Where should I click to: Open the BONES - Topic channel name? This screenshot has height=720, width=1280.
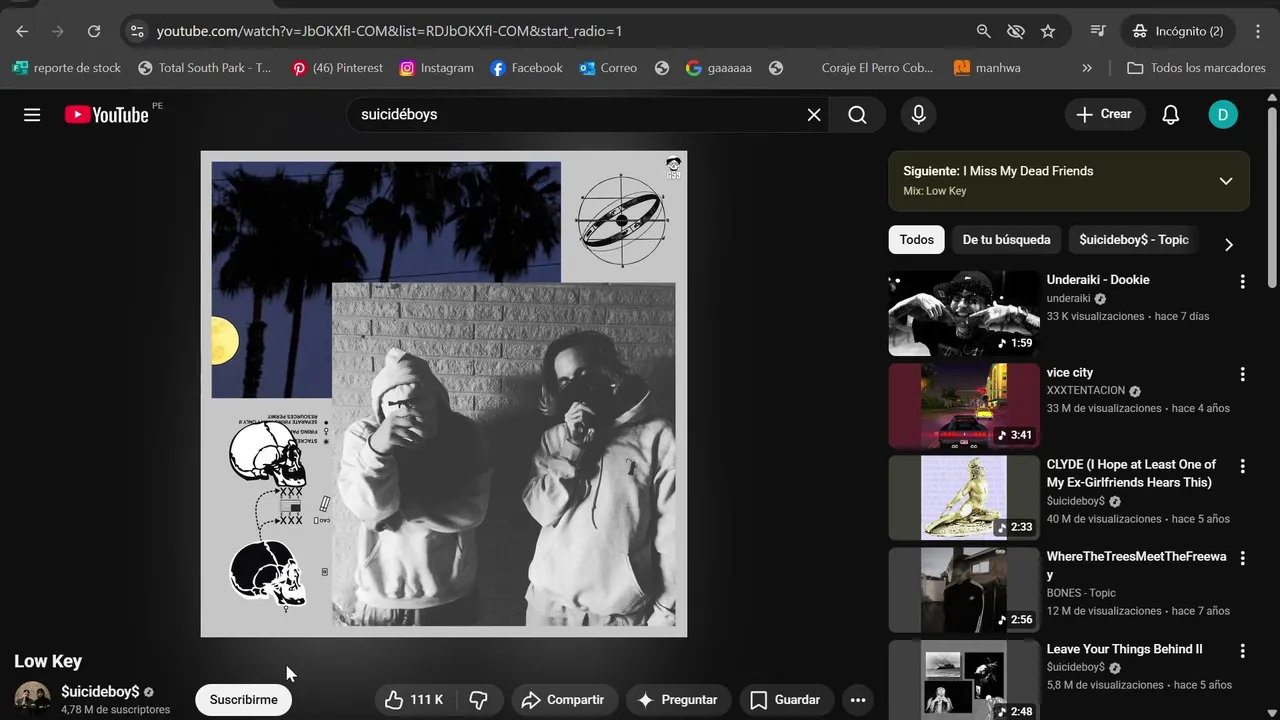[x=1081, y=593]
